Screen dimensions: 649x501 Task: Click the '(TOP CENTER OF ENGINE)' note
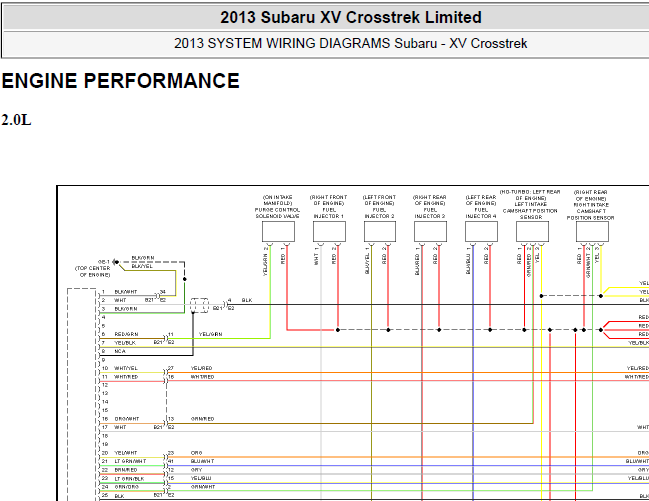pyautogui.click(x=93, y=272)
